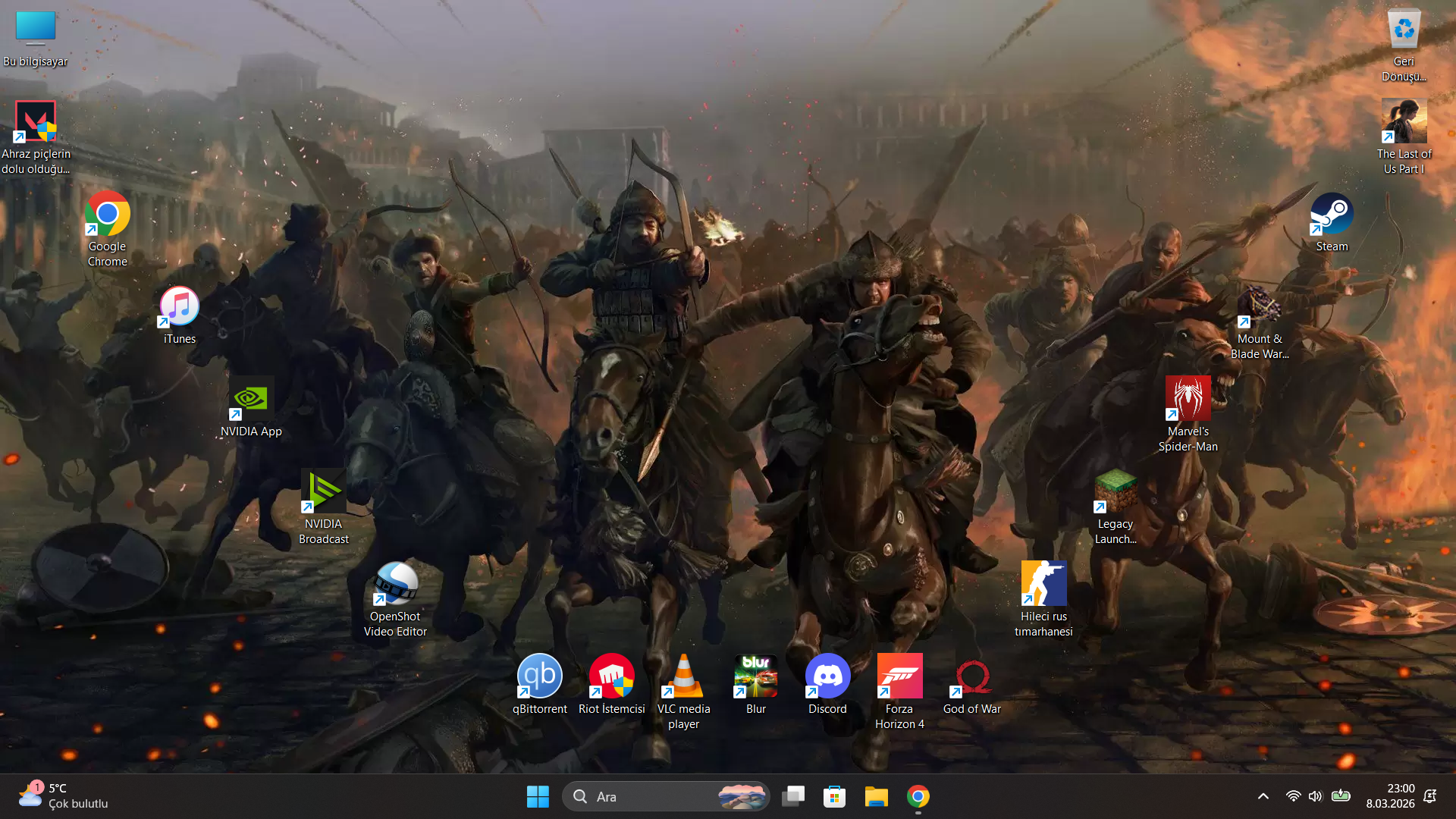Select the Discord desktop shortcut
Image resolution: width=1456 pixels, height=819 pixels.
point(827,686)
